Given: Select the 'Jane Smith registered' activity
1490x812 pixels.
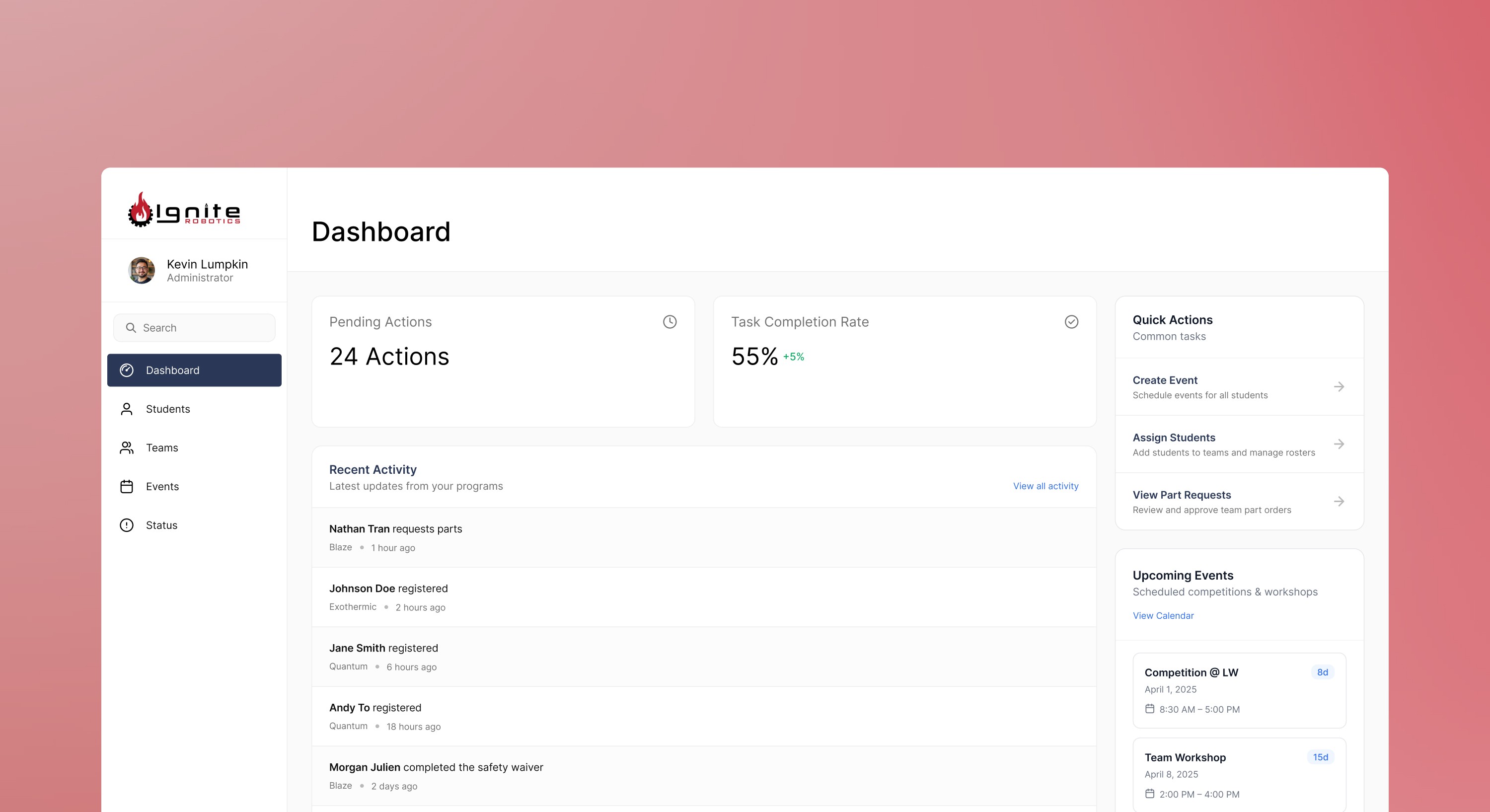Looking at the screenshot, I should tap(704, 657).
